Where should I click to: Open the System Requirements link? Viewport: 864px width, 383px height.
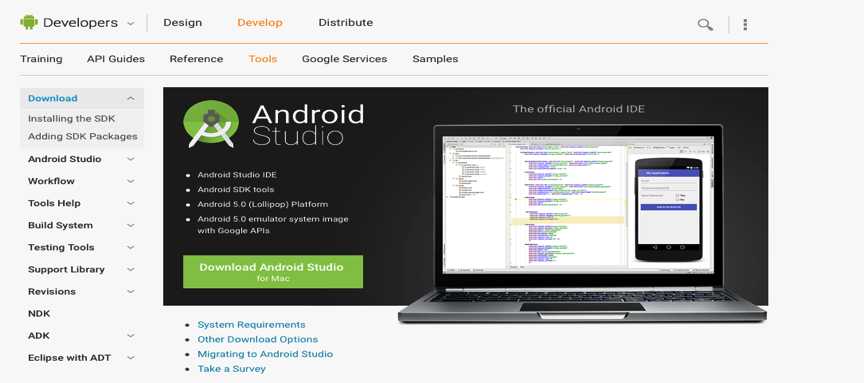coord(251,325)
